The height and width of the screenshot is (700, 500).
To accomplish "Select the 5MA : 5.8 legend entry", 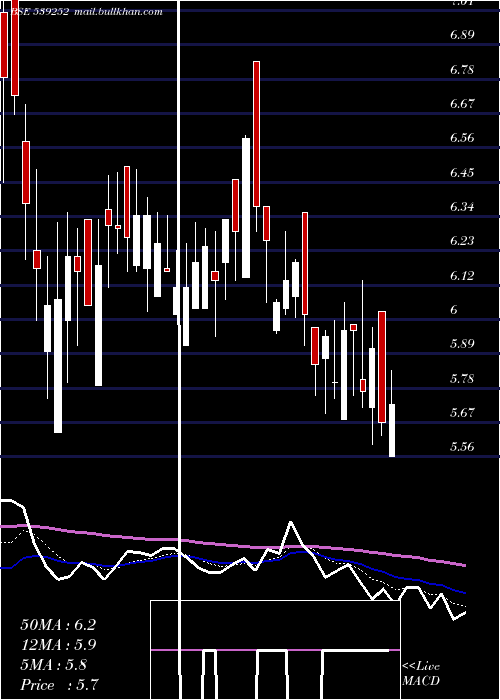I will click(54, 665).
